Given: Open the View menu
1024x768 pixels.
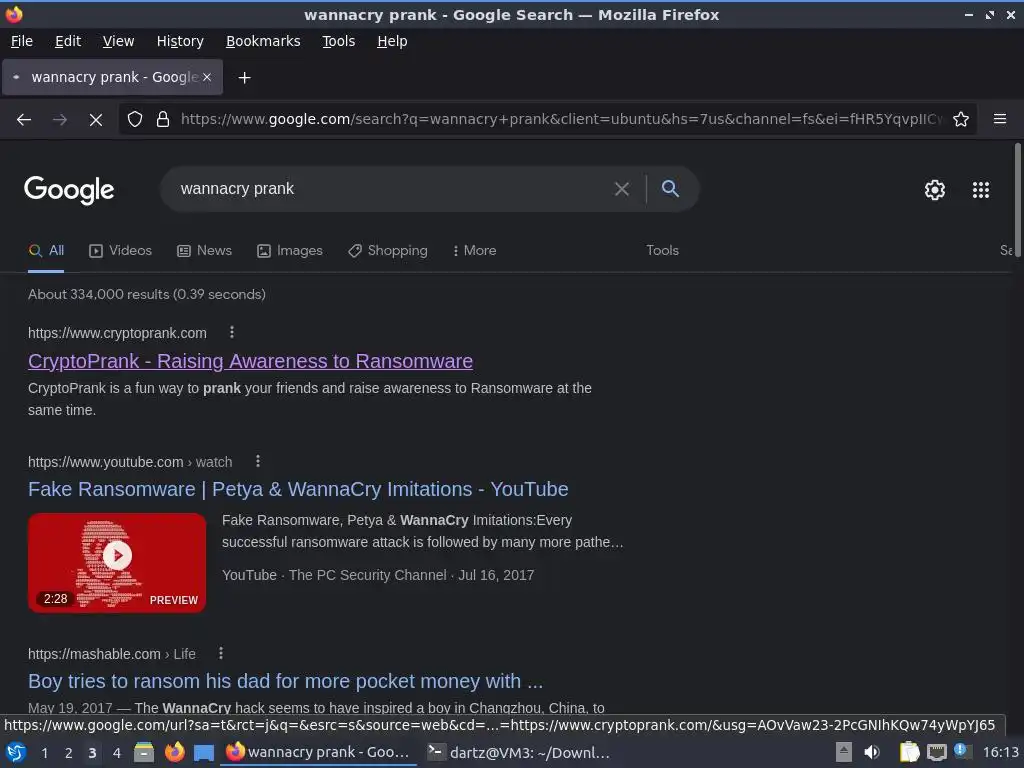Looking at the screenshot, I should pyautogui.click(x=118, y=41).
